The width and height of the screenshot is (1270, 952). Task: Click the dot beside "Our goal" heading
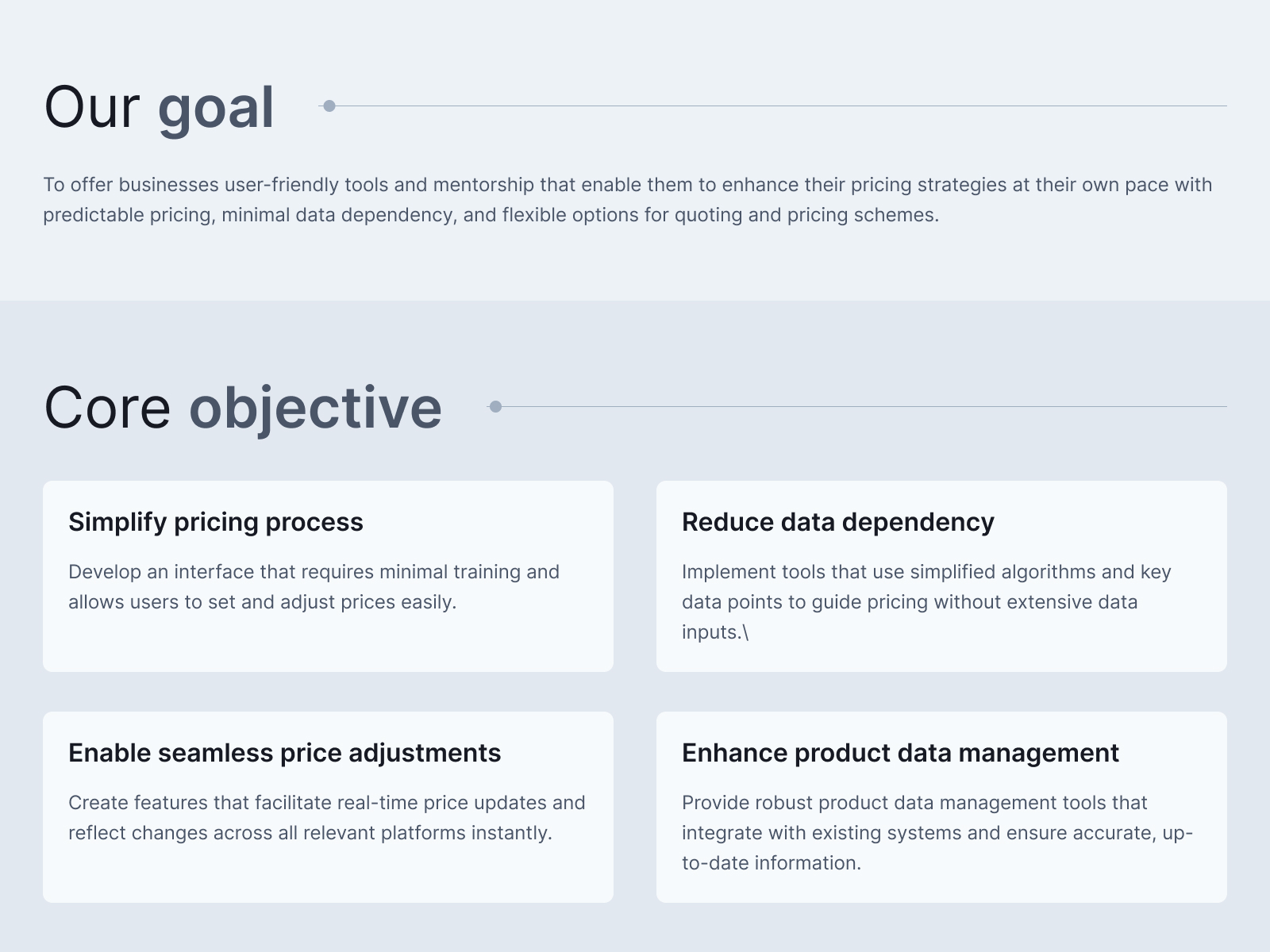coord(329,106)
